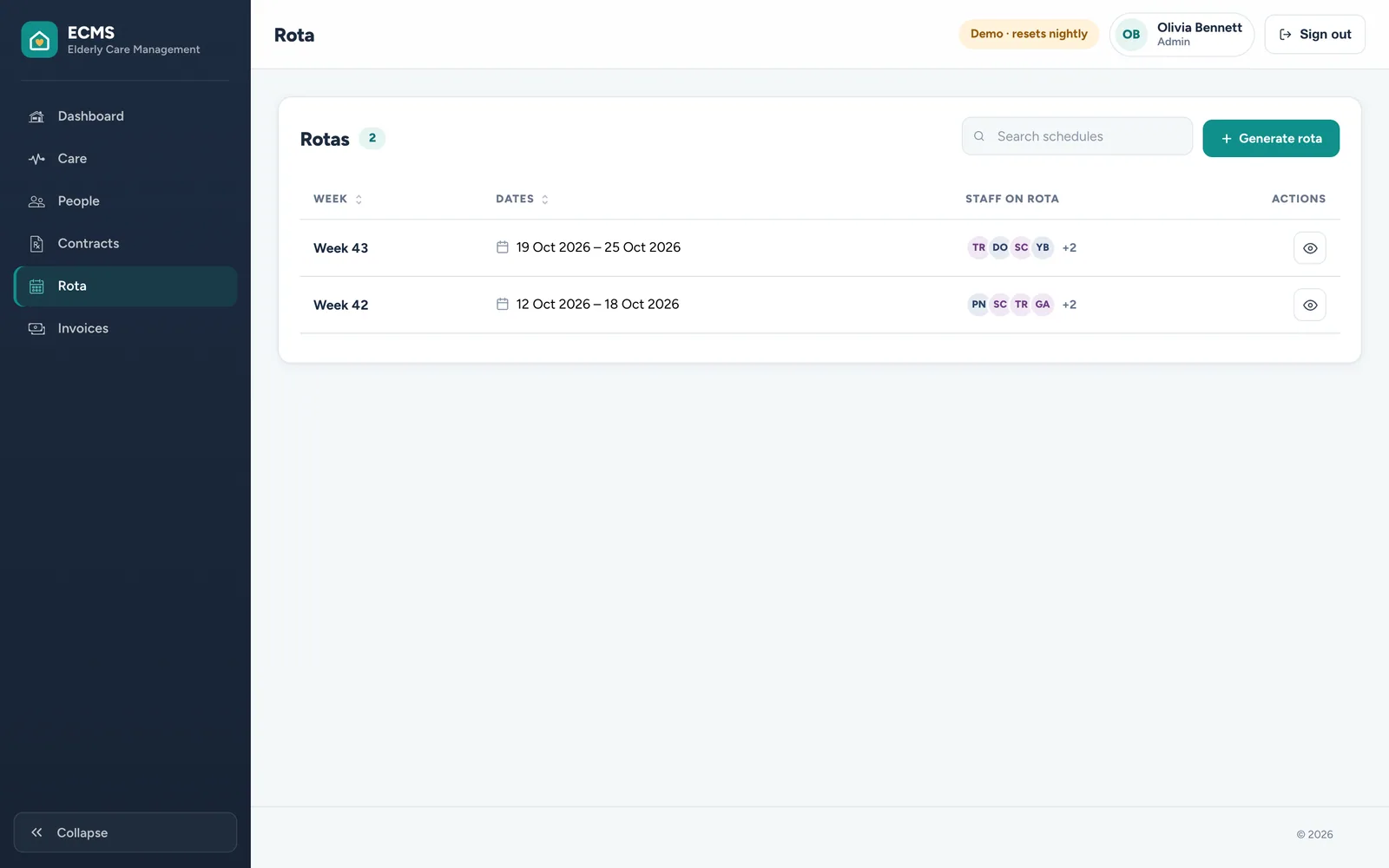Click the 19 Oct 2026 – 25 Oct 2026 dates

(598, 247)
